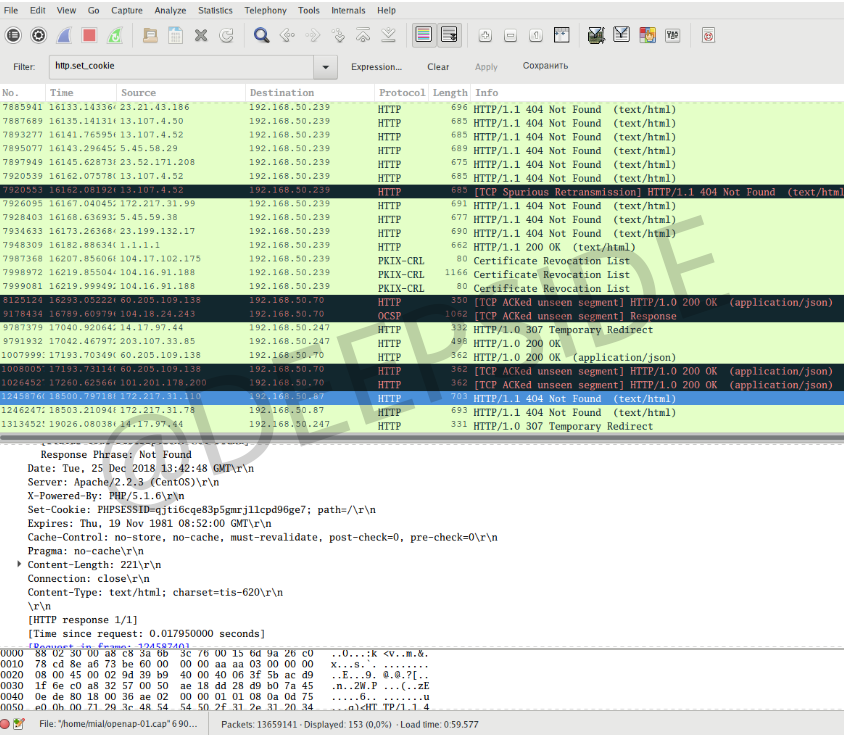The width and height of the screenshot is (844, 735).
Task: Zoom in on the packet list
Action: (x=485, y=35)
